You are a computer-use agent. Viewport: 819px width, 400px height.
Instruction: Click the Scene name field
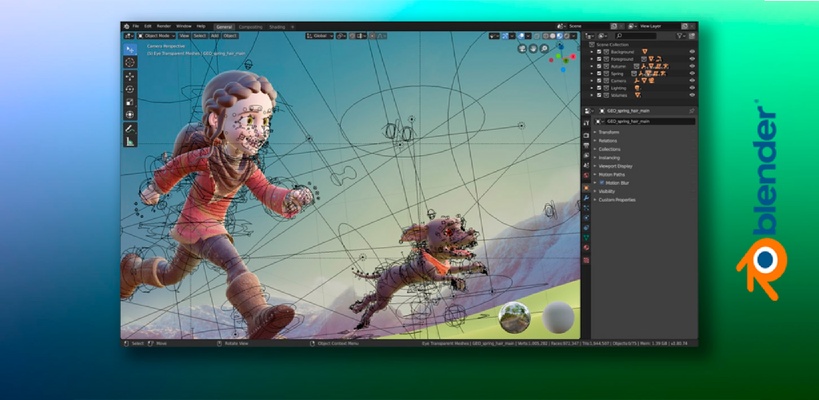588,26
